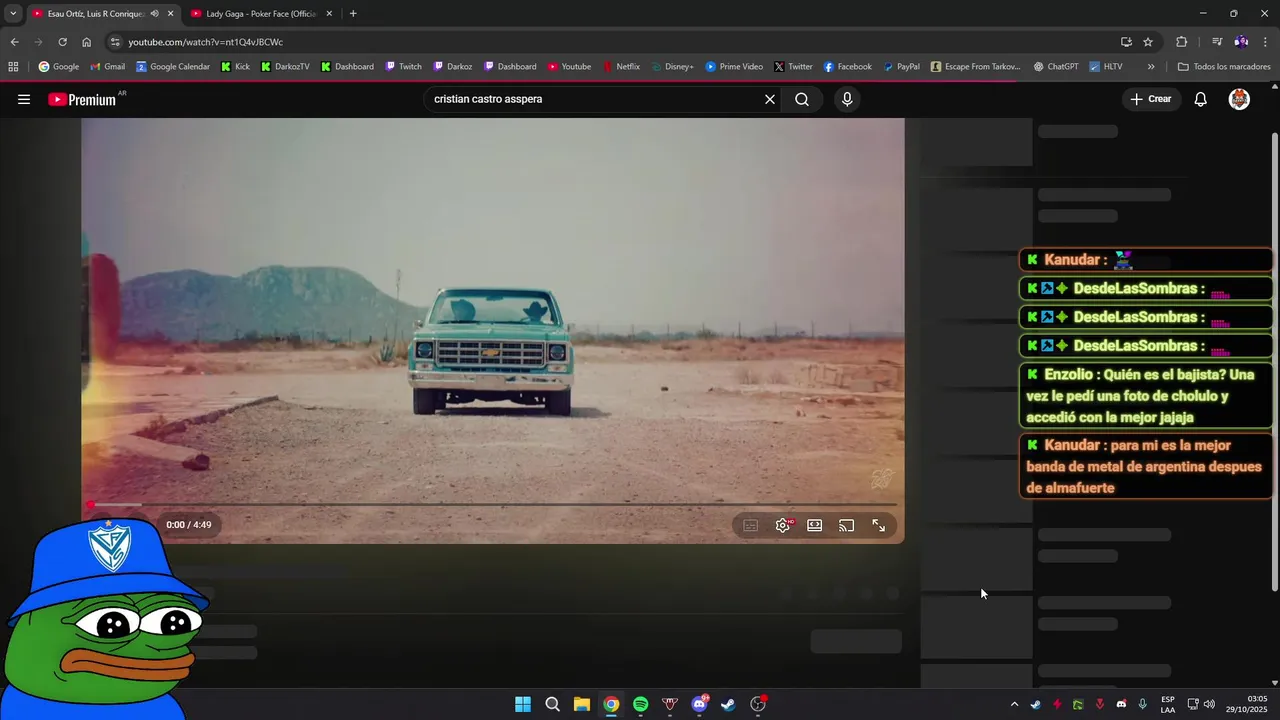
Task: Open the Chrome extensions puzzle menu
Action: coord(1182,42)
